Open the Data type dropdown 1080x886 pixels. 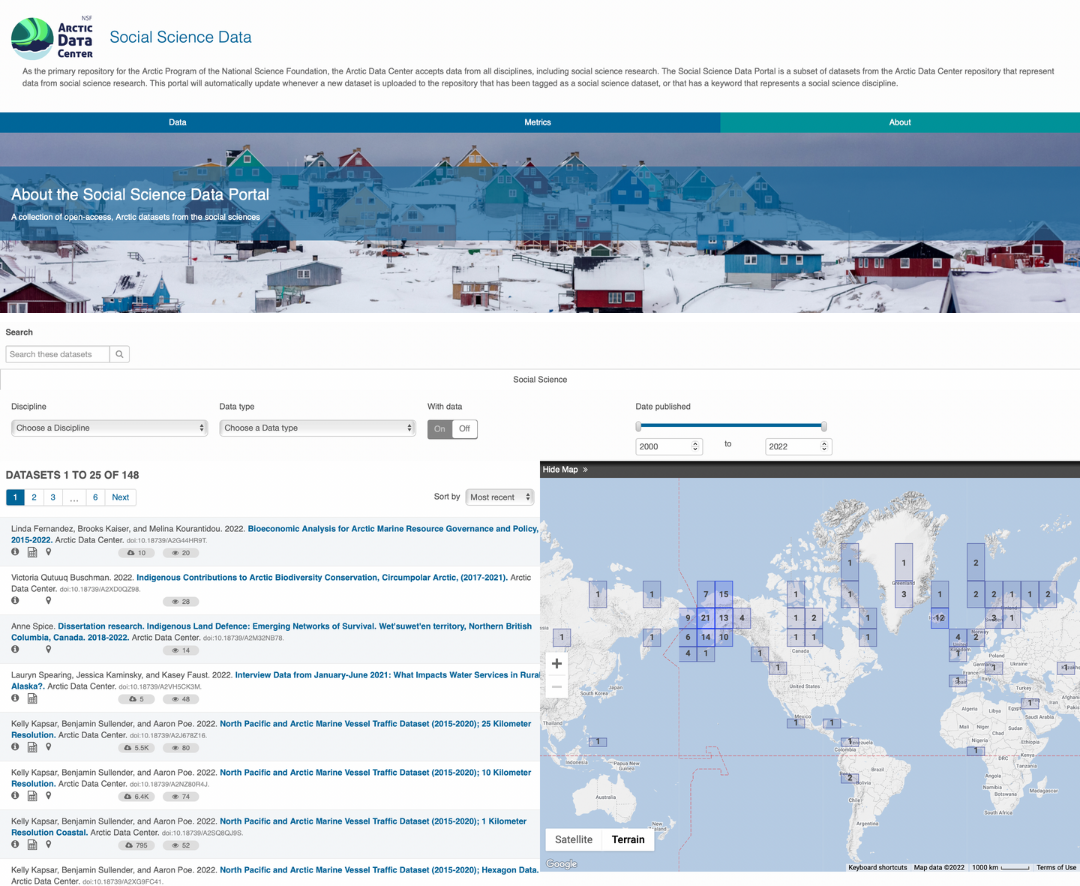tap(316, 428)
